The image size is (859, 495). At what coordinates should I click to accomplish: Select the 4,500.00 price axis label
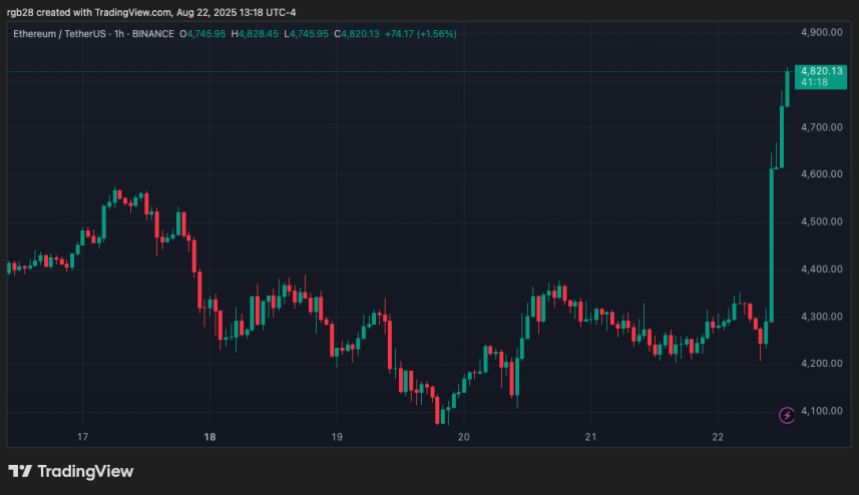(822, 222)
